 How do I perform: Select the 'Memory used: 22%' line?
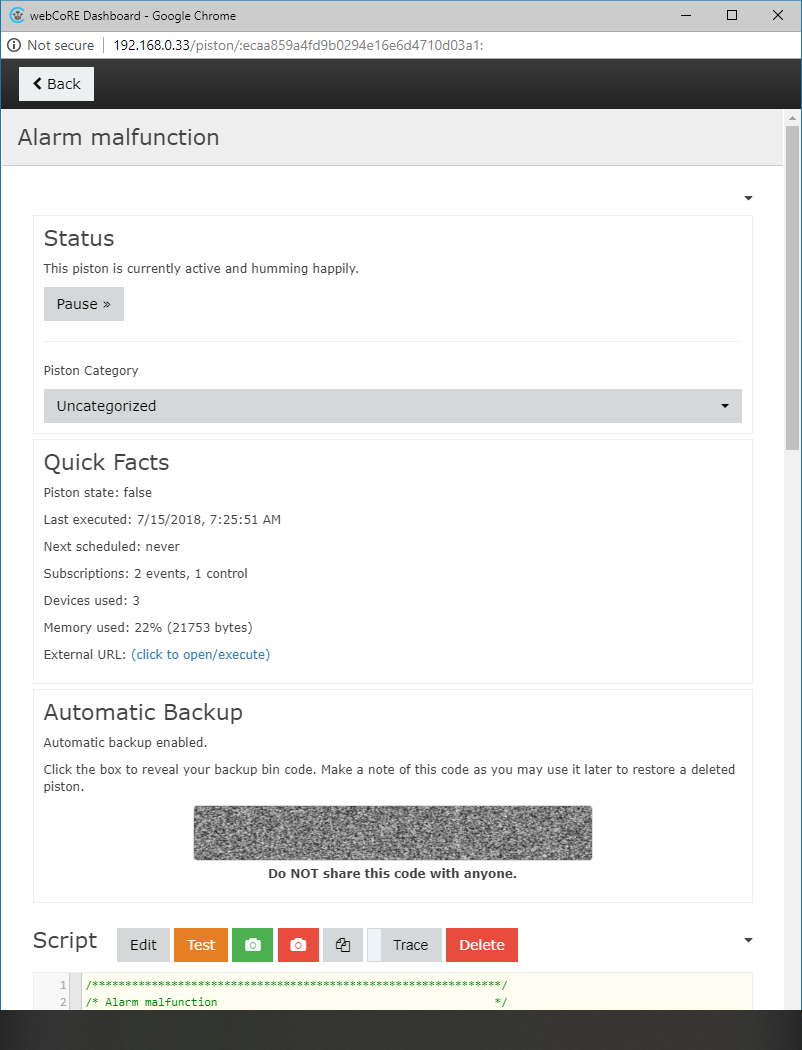point(148,627)
